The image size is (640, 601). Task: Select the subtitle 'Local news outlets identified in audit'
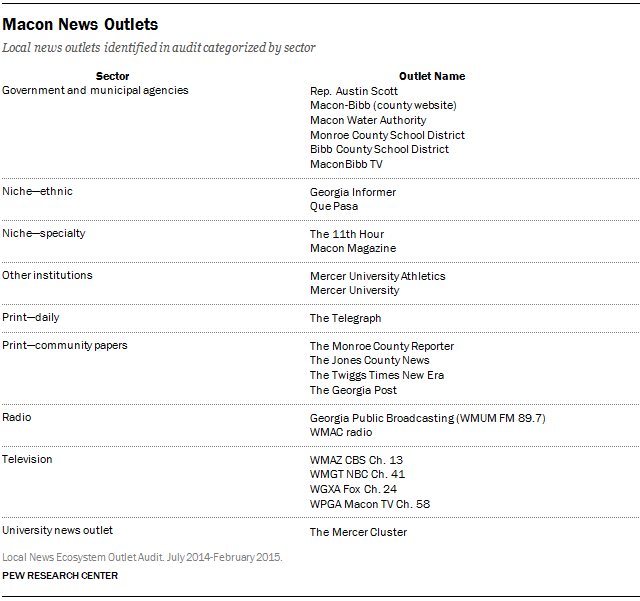[x=101, y=48]
